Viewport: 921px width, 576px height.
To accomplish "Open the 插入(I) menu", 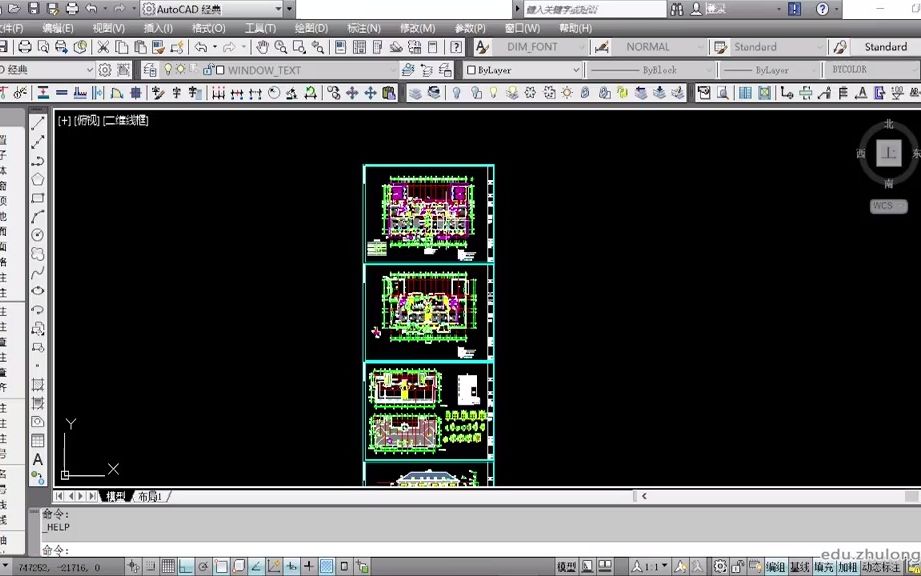I will (158, 28).
